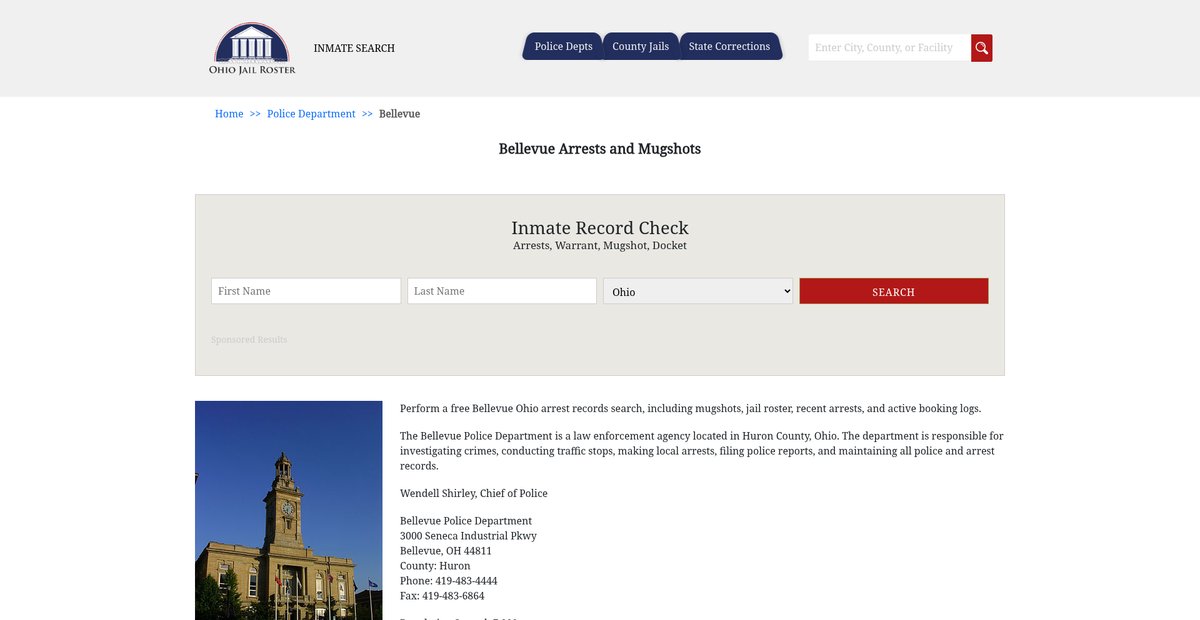Click the Bellevue Arrests and Mugshots heading
Screen dimensions: 1200x620
click(x=600, y=149)
